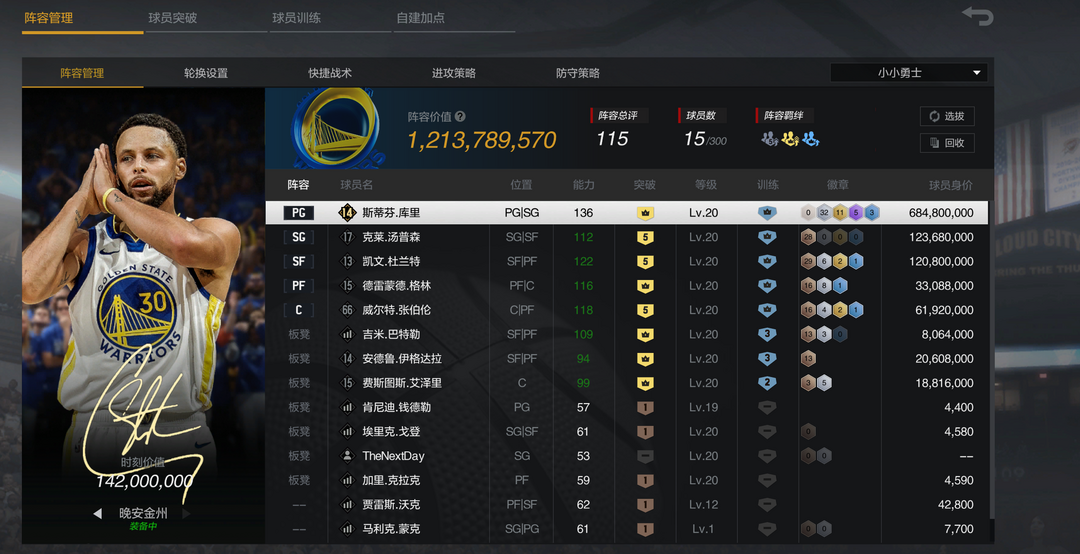Switch to the 球员训练 tab

click(x=296, y=18)
